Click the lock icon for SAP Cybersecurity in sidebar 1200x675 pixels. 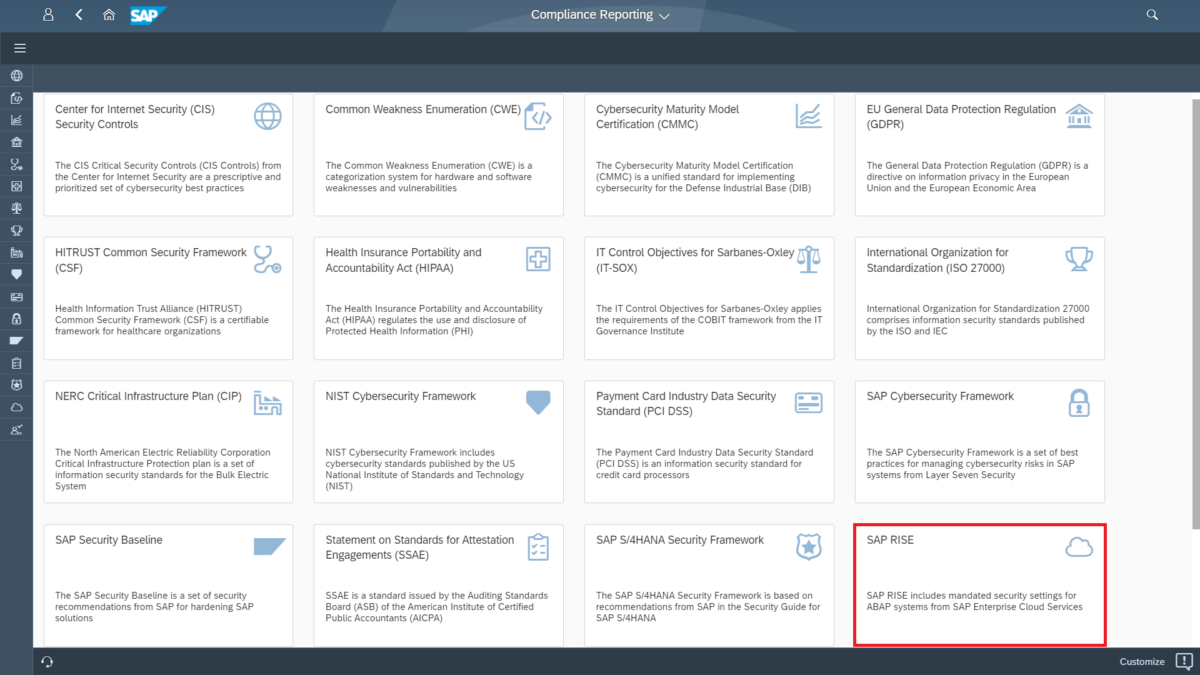click(16, 318)
